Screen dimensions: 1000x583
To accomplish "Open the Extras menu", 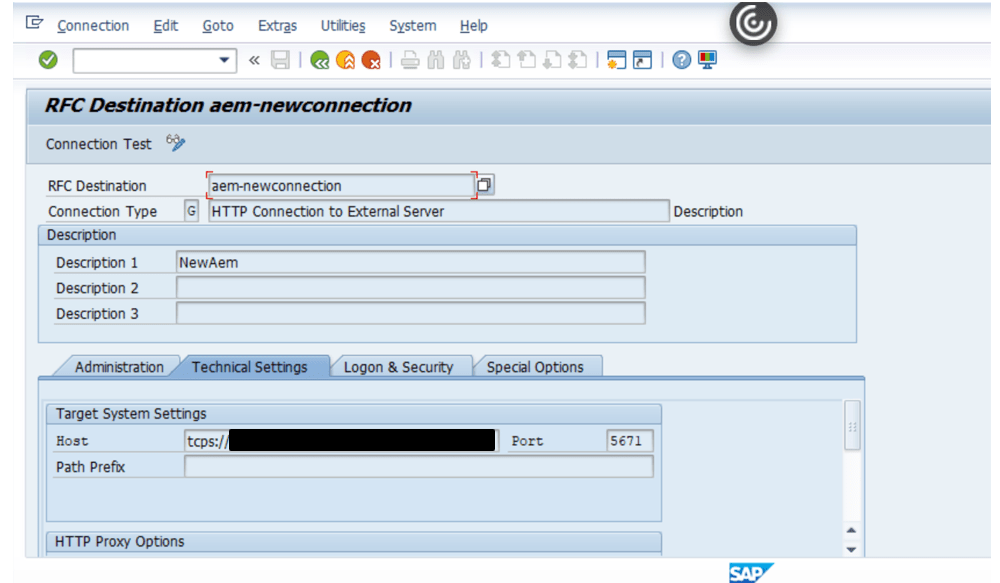I will click(277, 26).
